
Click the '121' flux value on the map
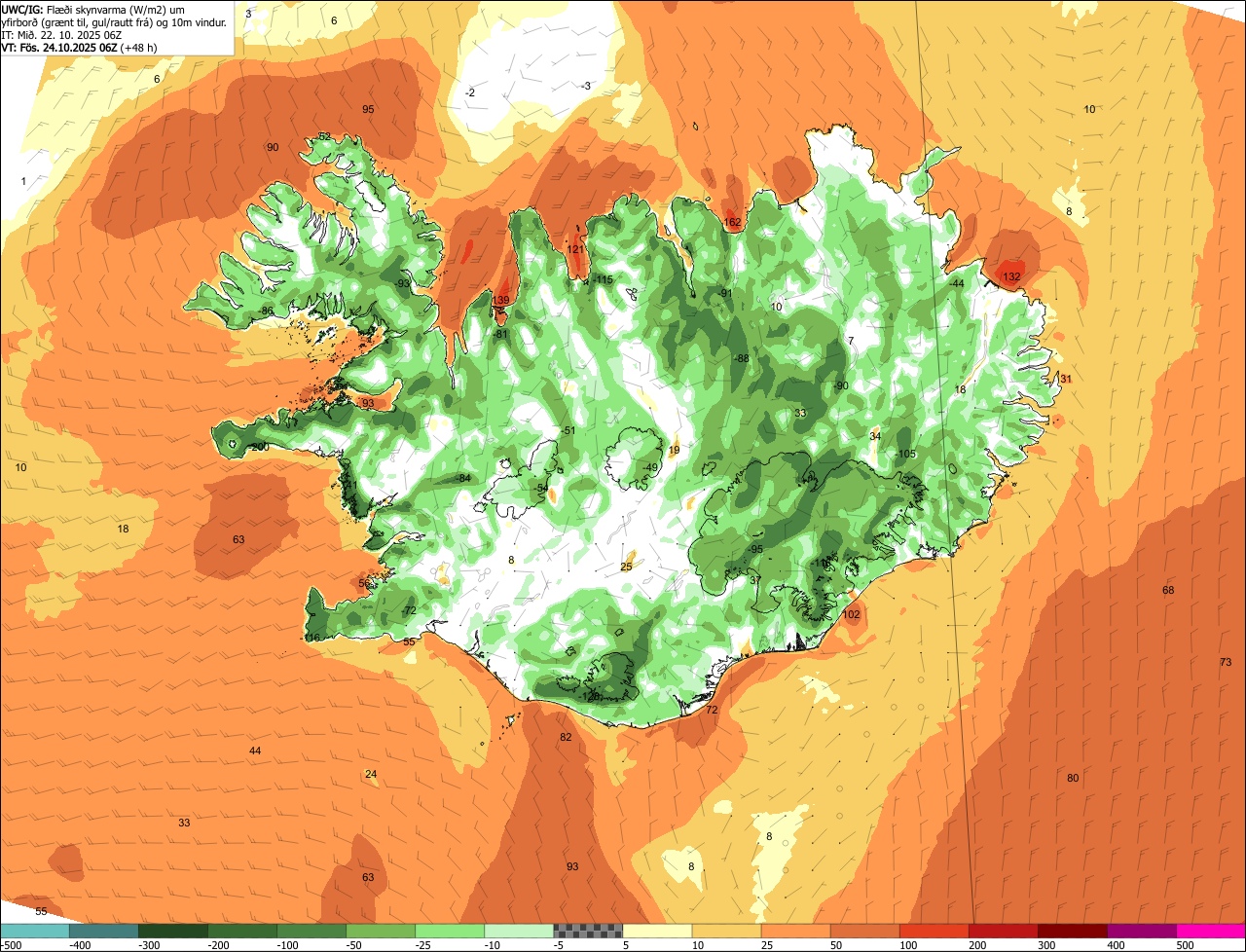click(x=575, y=249)
